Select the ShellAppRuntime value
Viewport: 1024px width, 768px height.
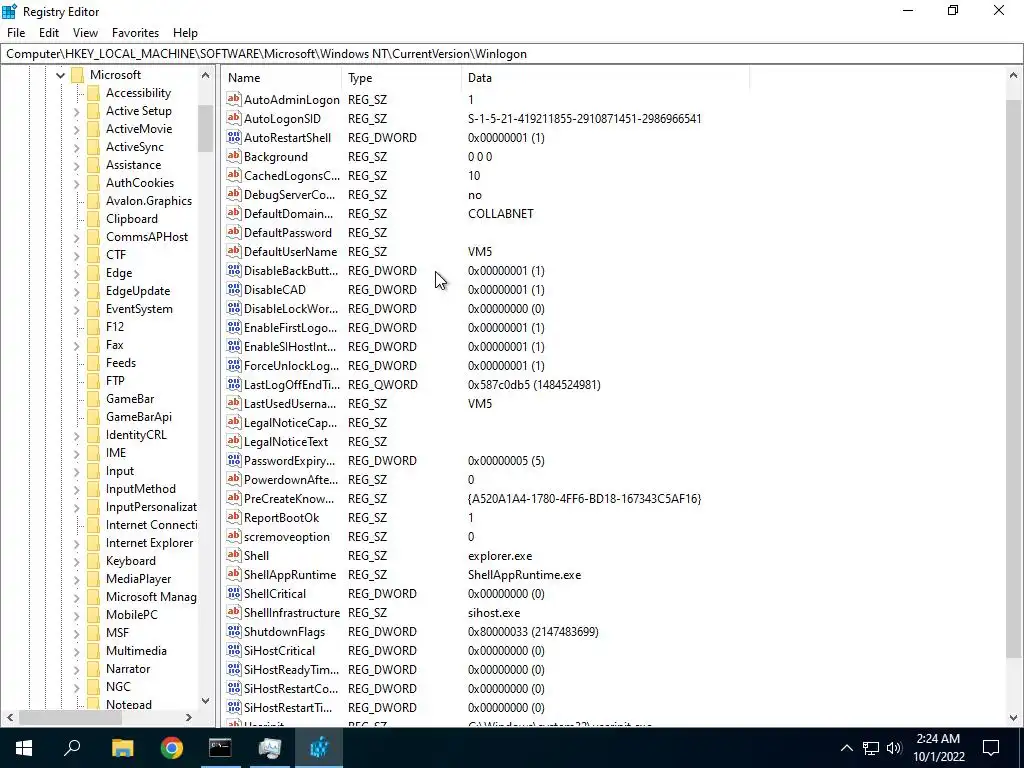(x=290, y=574)
